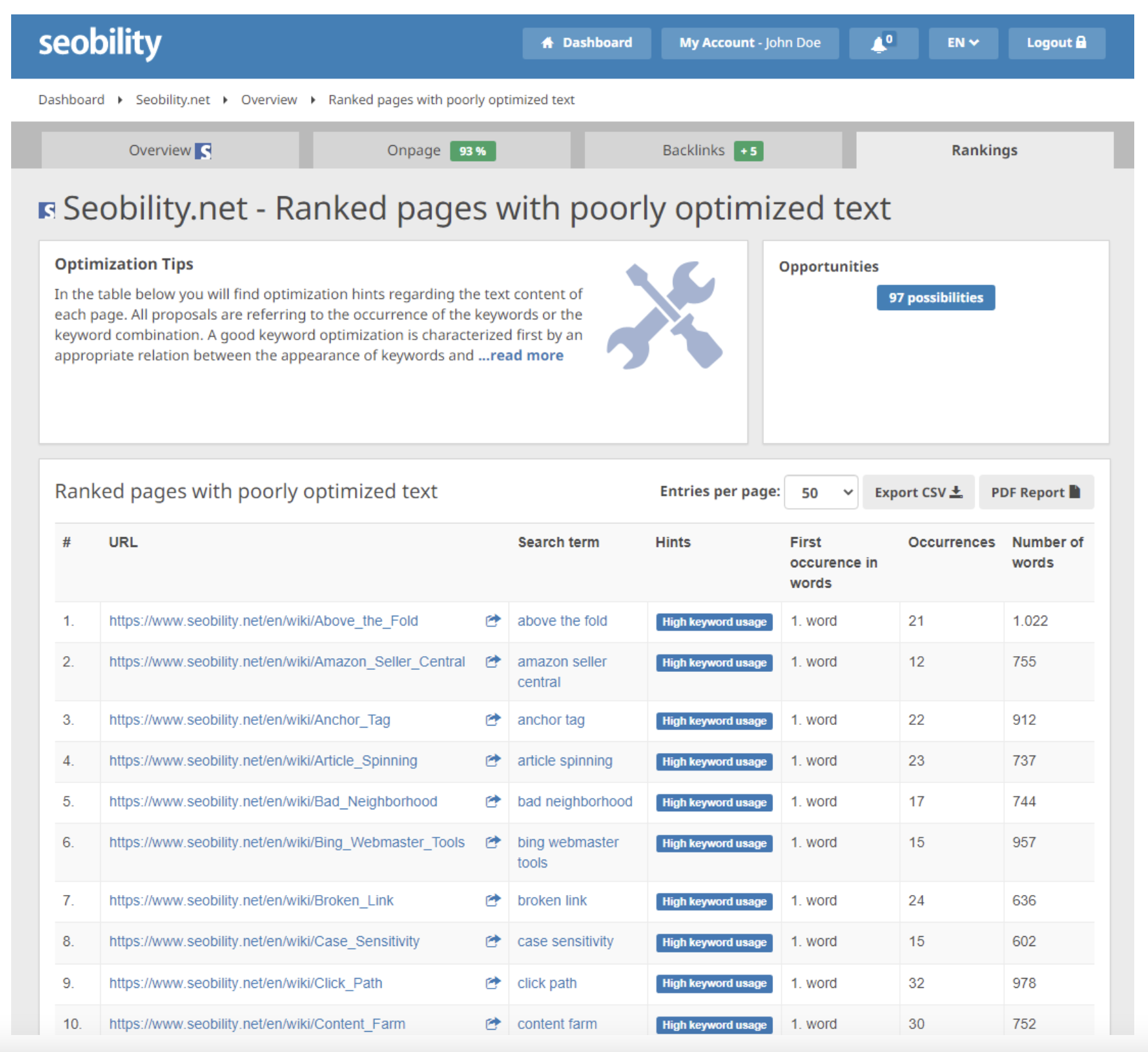Open external link icon for Anchor_Tag URL

pyautogui.click(x=493, y=720)
